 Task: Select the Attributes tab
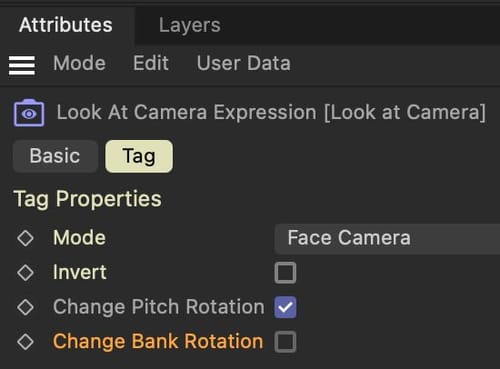(x=66, y=25)
